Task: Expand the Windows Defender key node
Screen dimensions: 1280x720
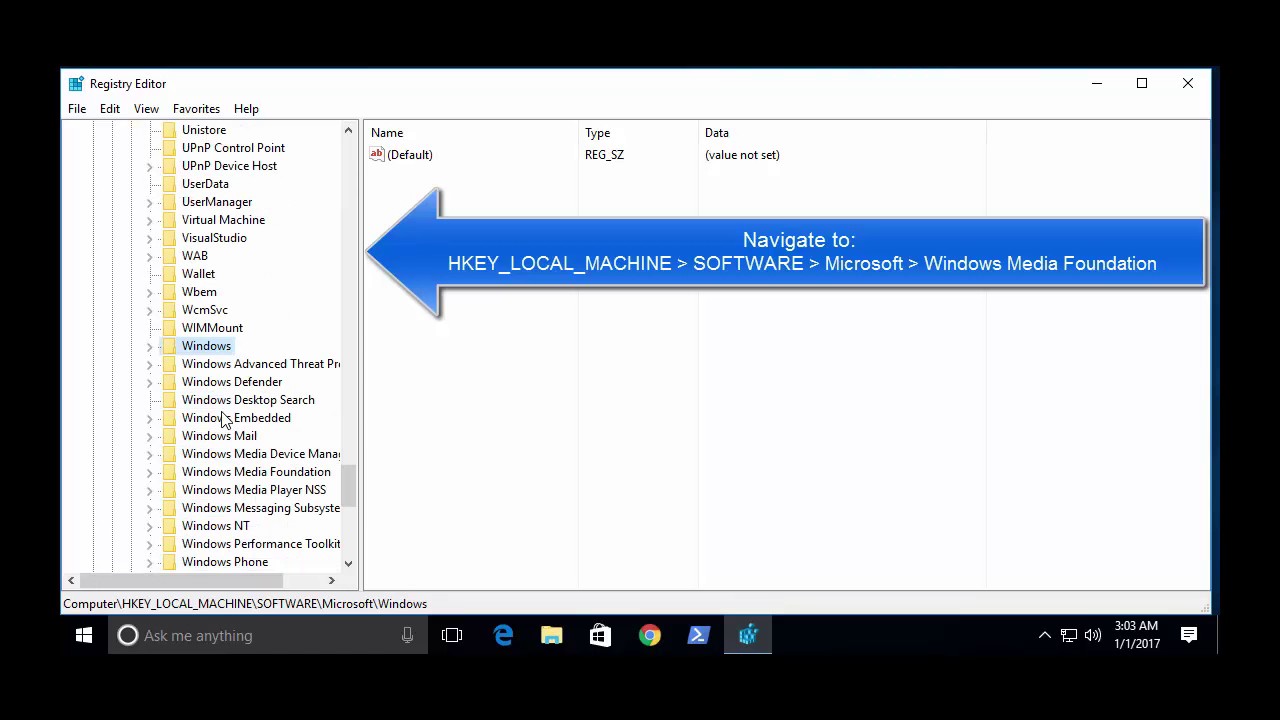Action: pos(150,382)
